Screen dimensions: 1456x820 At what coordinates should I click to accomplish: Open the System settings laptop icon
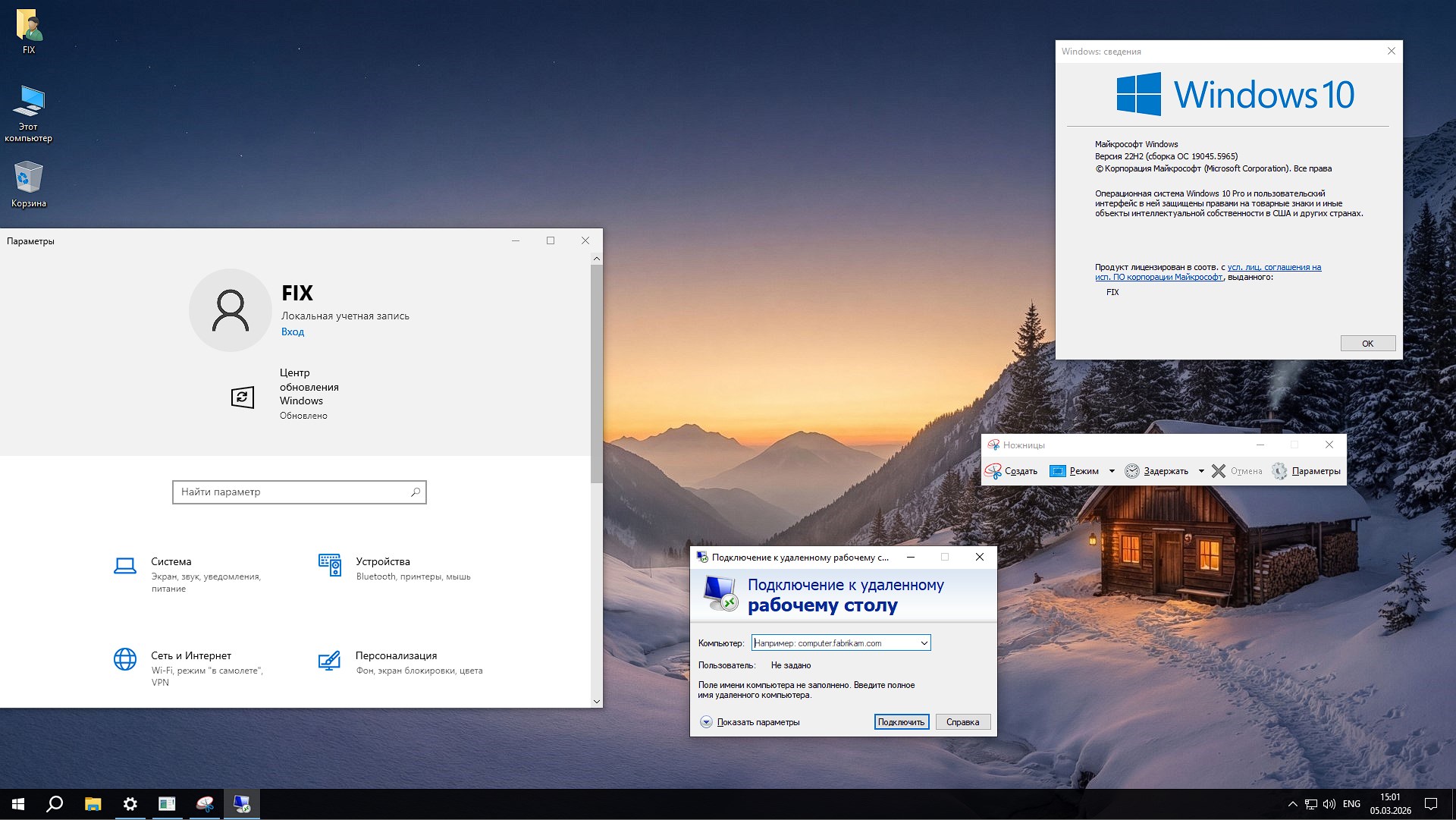coord(125,566)
